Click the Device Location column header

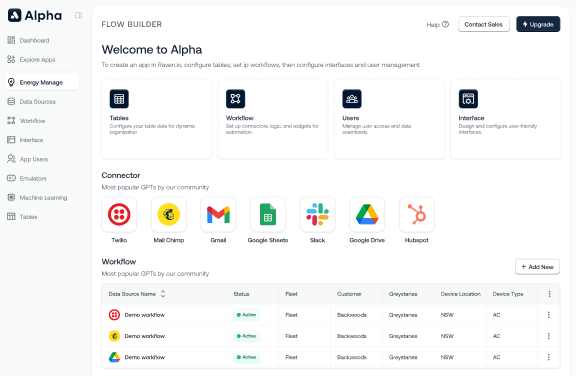pos(461,294)
